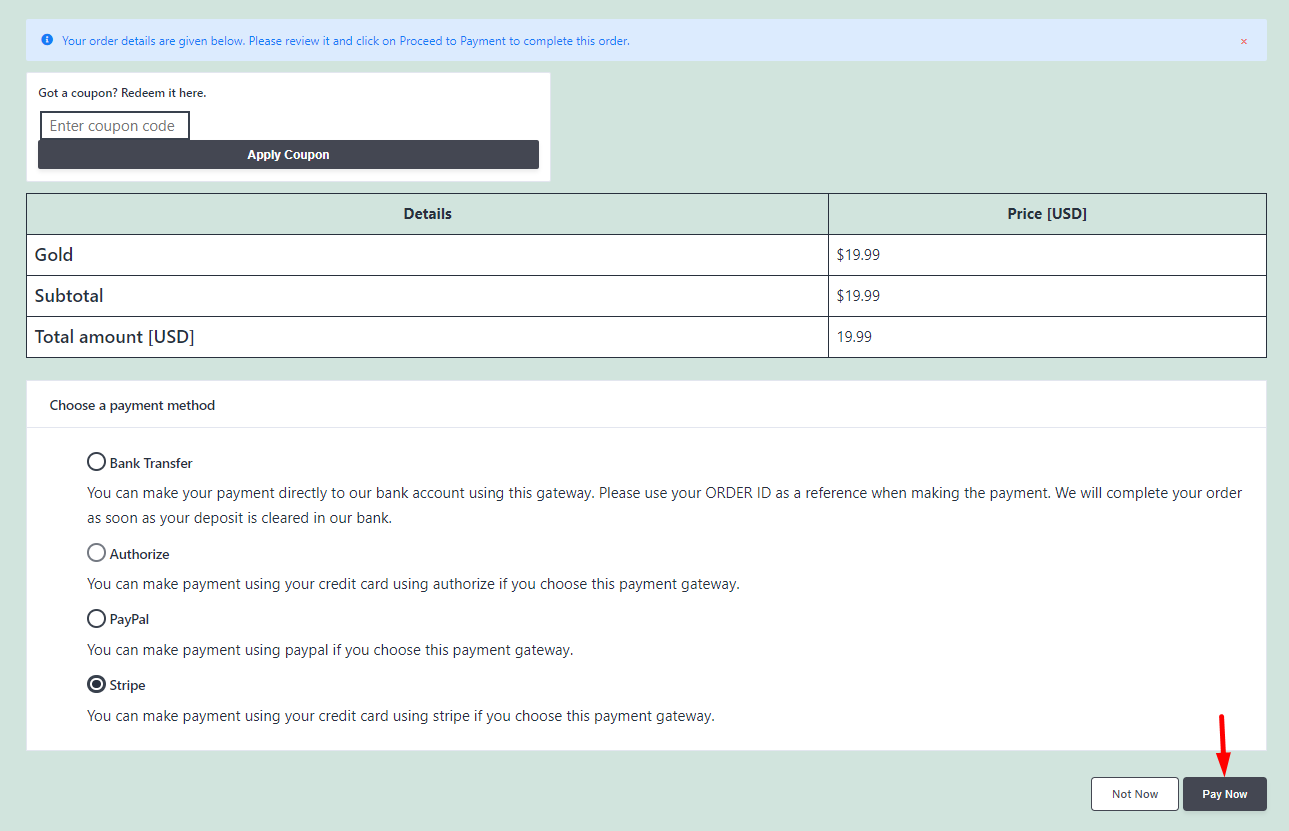Click the Bank Transfer description text
The width and height of the screenshot is (1289, 831).
tap(665, 506)
